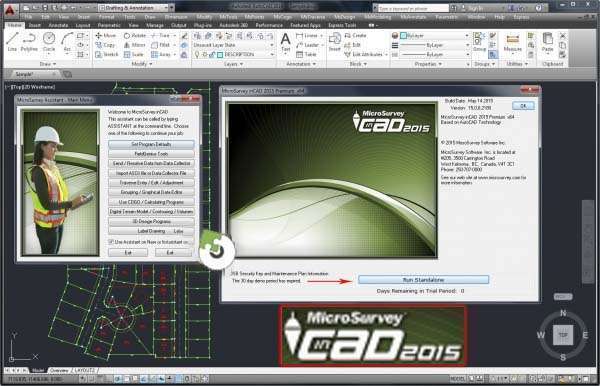
Task: Open the Dimension menu
Action: [x=176, y=17]
